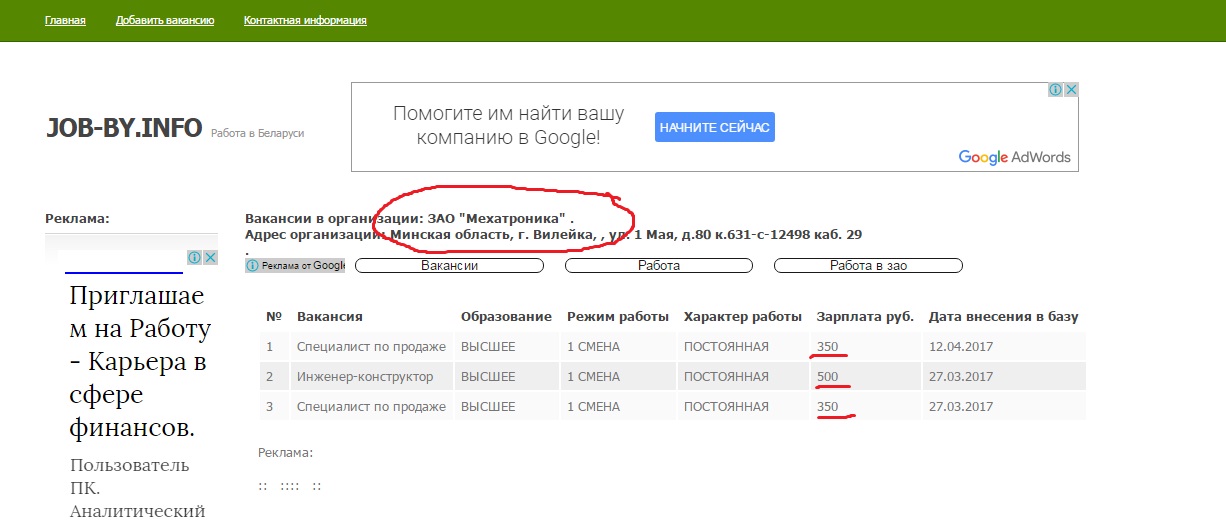
Task: Click the 'Реклама от Google' info badge
Action: pos(295,266)
